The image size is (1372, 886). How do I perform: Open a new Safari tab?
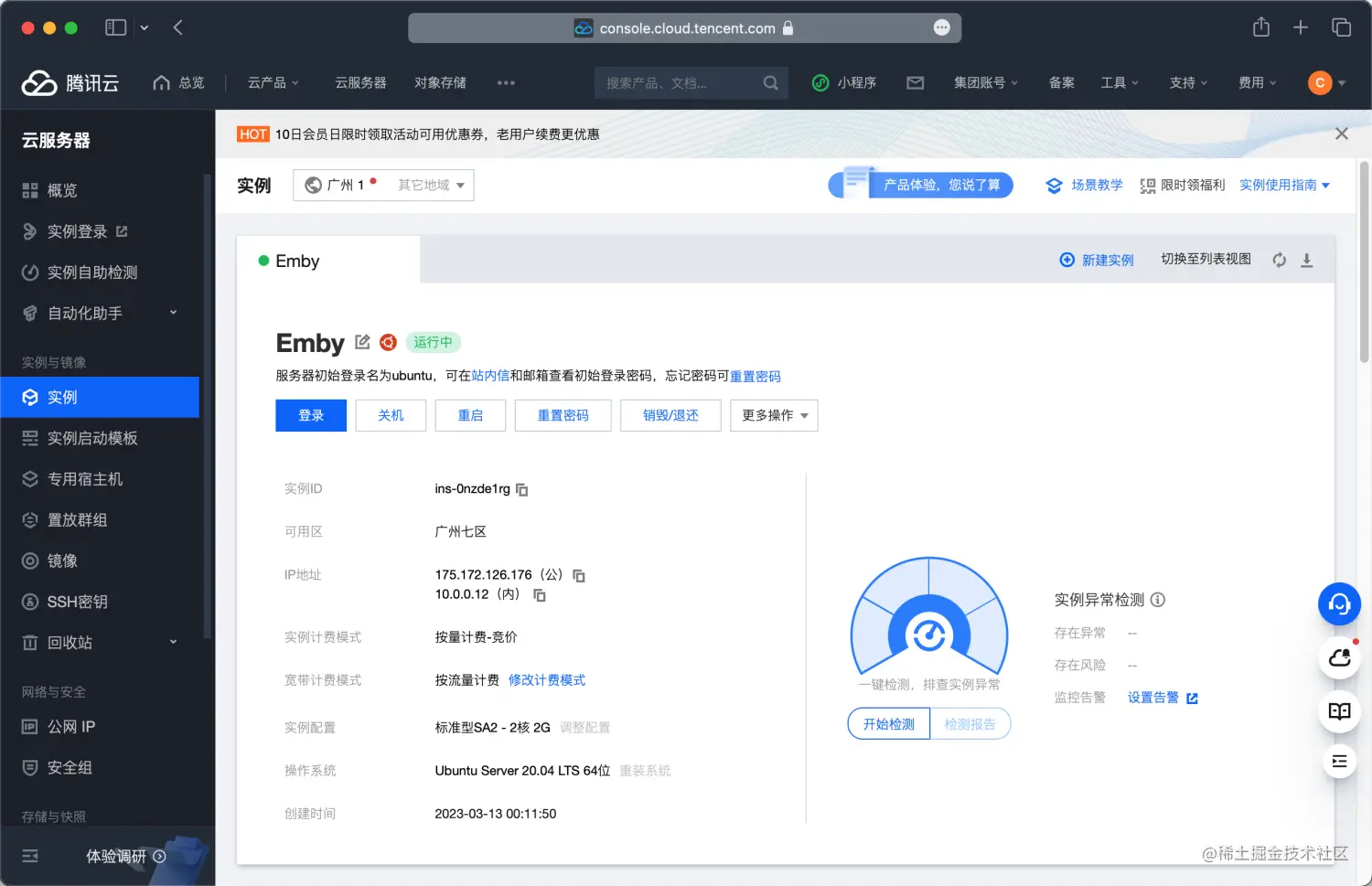click(x=1301, y=27)
